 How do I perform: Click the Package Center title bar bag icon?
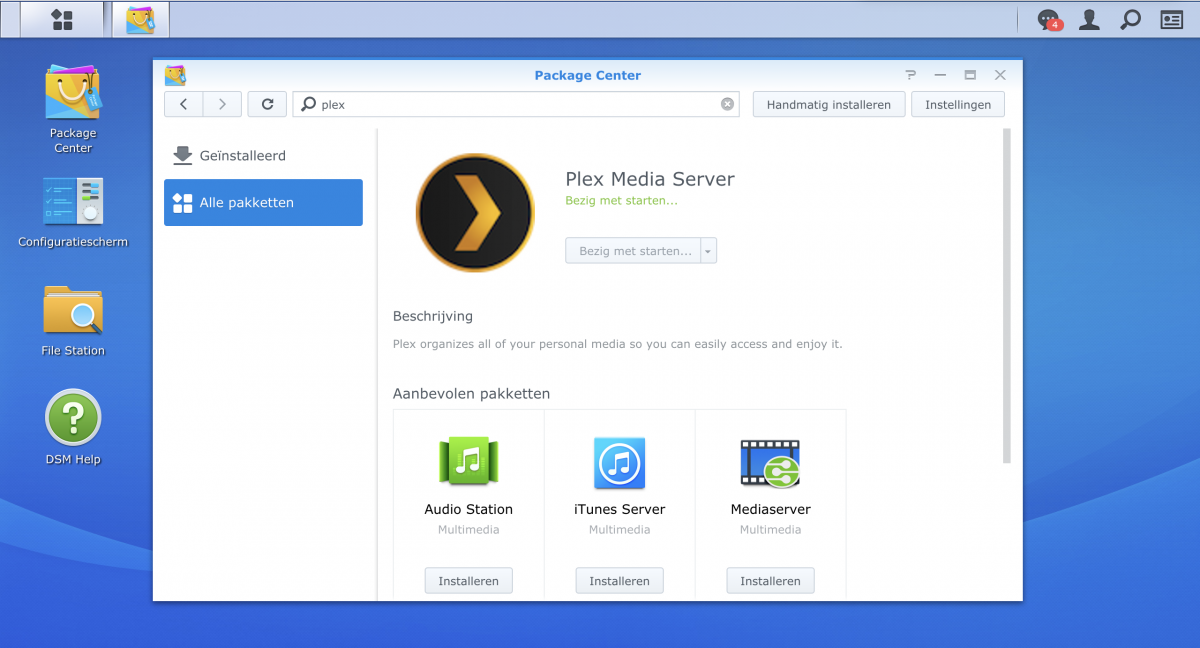click(175, 75)
